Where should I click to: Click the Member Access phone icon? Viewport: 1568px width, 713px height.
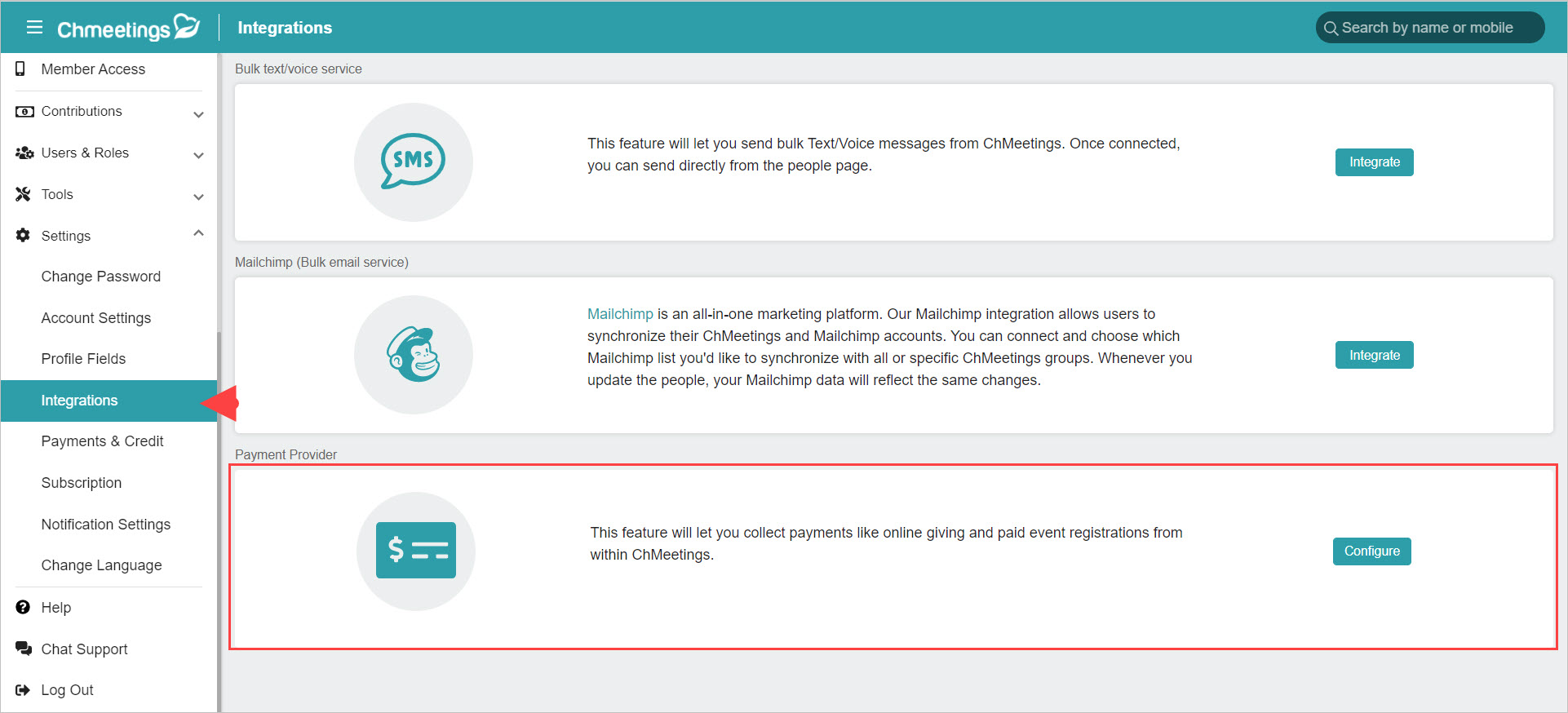point(21,69)
